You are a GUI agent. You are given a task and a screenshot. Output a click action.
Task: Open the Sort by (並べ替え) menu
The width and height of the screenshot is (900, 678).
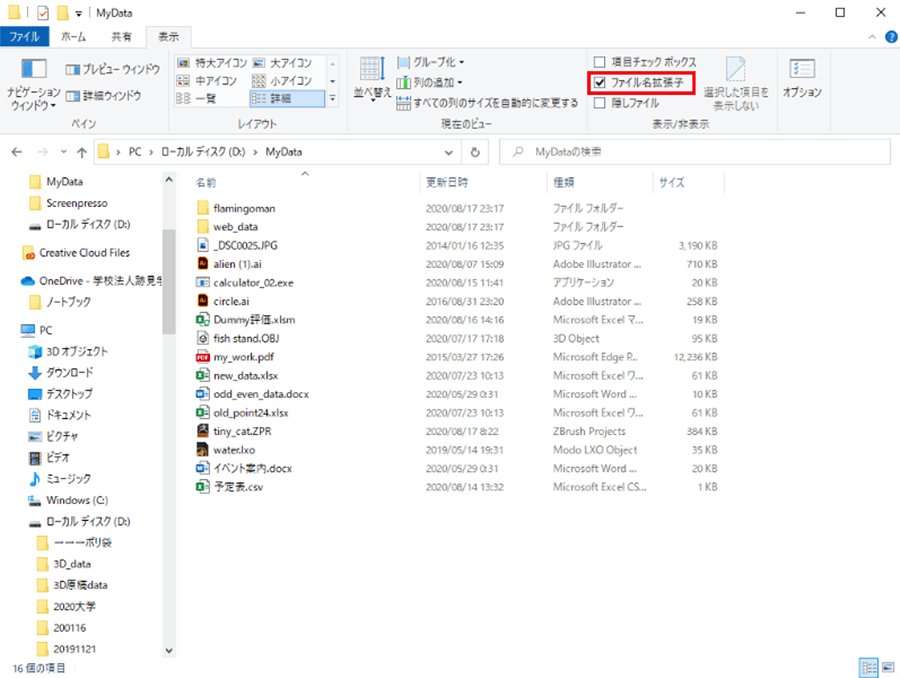tap(372, 79)
